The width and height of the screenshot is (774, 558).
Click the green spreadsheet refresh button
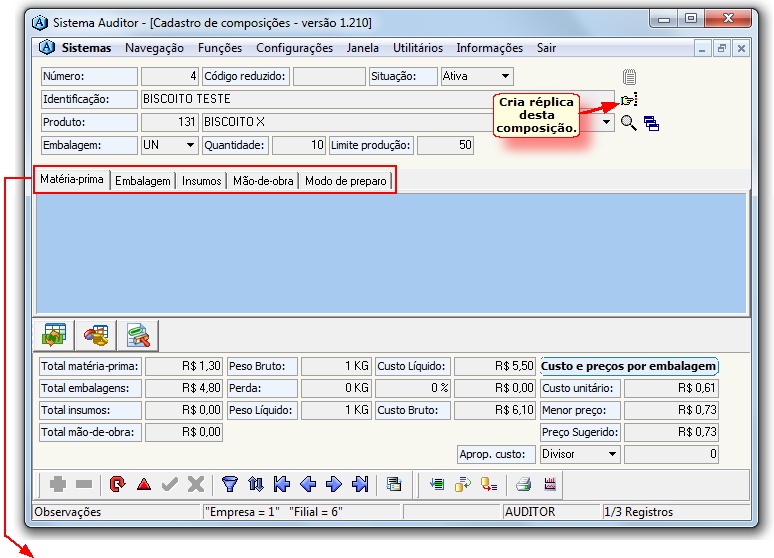click(x=54, y=334)
